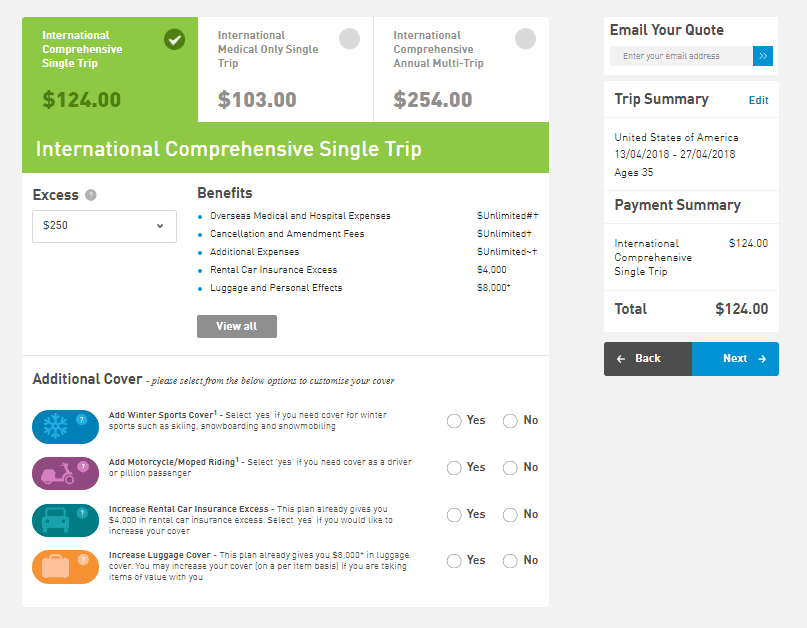The image size is (807, 628).
Task: Open the Excess help question mark
Action: point(91,196)
